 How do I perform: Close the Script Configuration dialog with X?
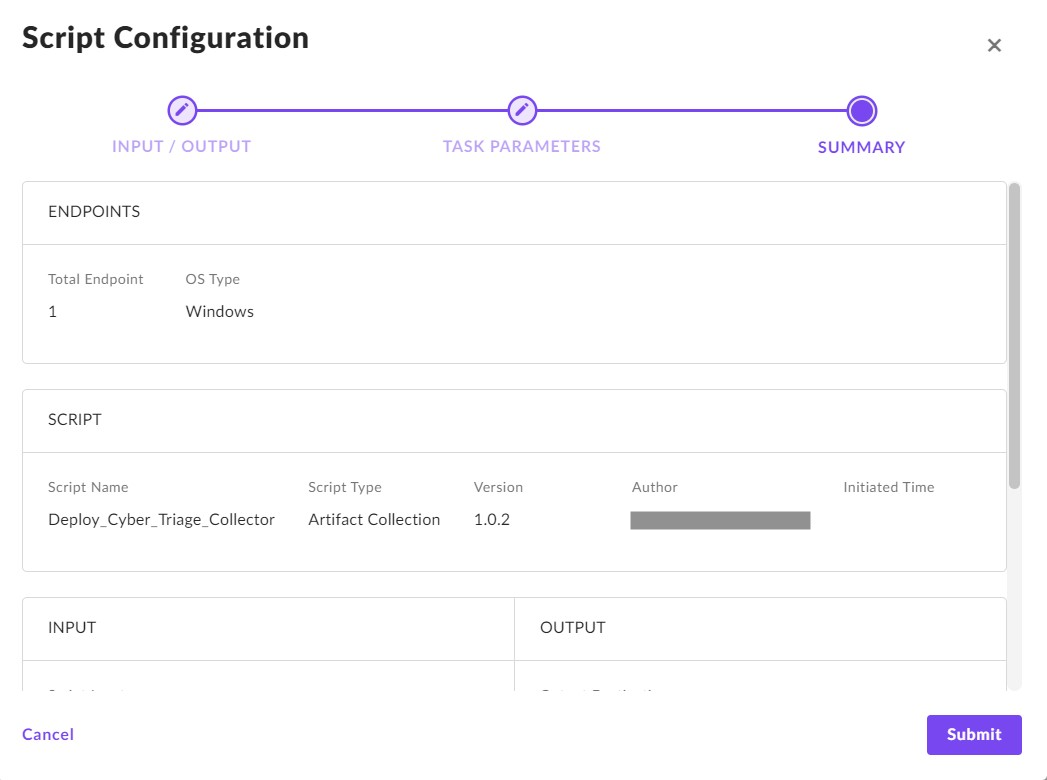[x=994, y=45]
